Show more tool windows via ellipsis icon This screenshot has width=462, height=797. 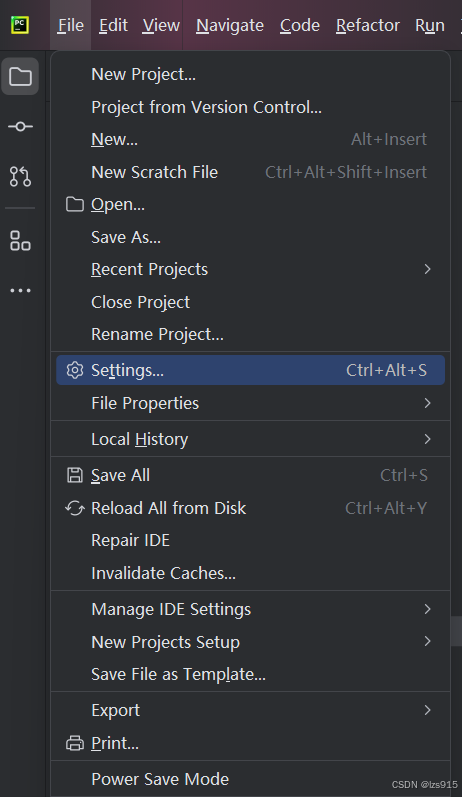(20, 291)
